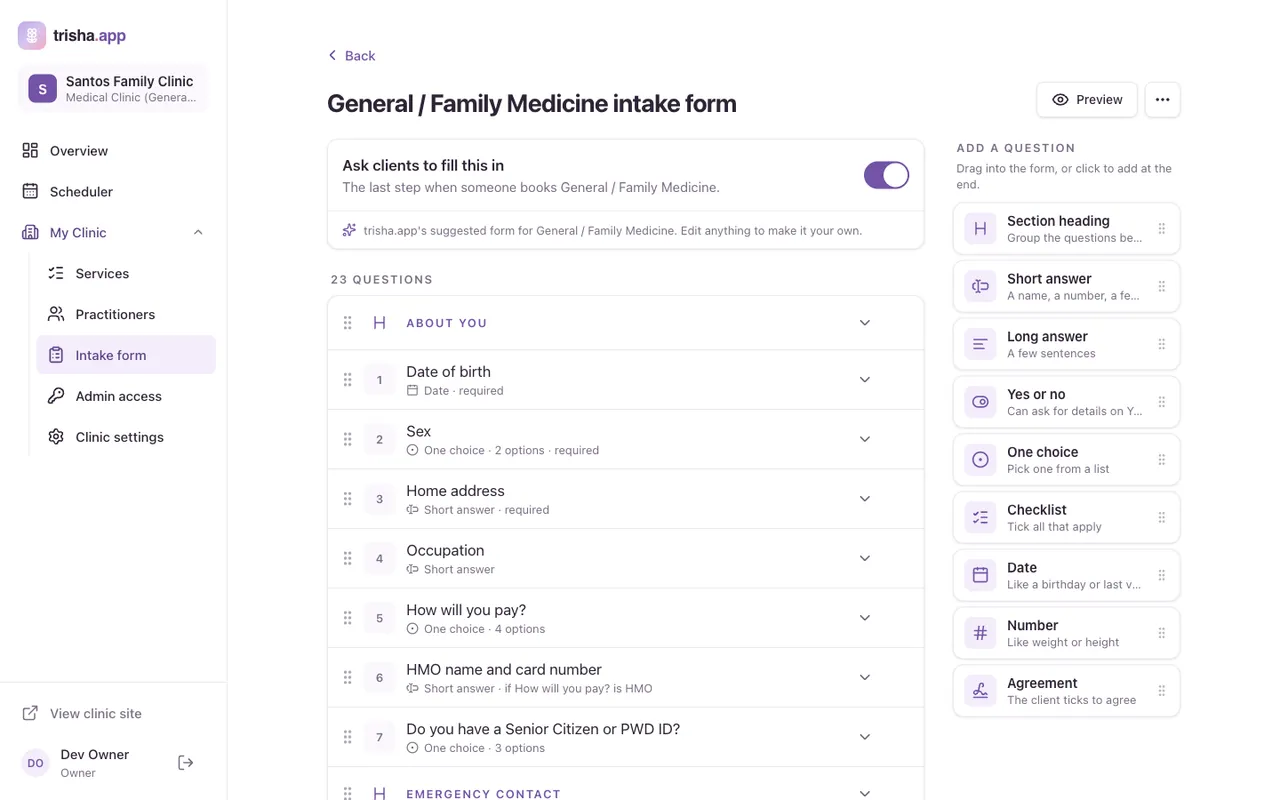Expand the HMO name and card number question
The image size is (1280, 800).
(x=865, y=677)
